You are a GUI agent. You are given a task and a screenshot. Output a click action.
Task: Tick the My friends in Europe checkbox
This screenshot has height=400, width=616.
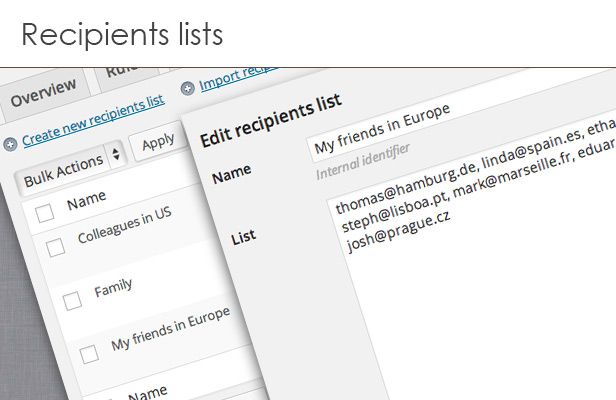click(89, 353)
